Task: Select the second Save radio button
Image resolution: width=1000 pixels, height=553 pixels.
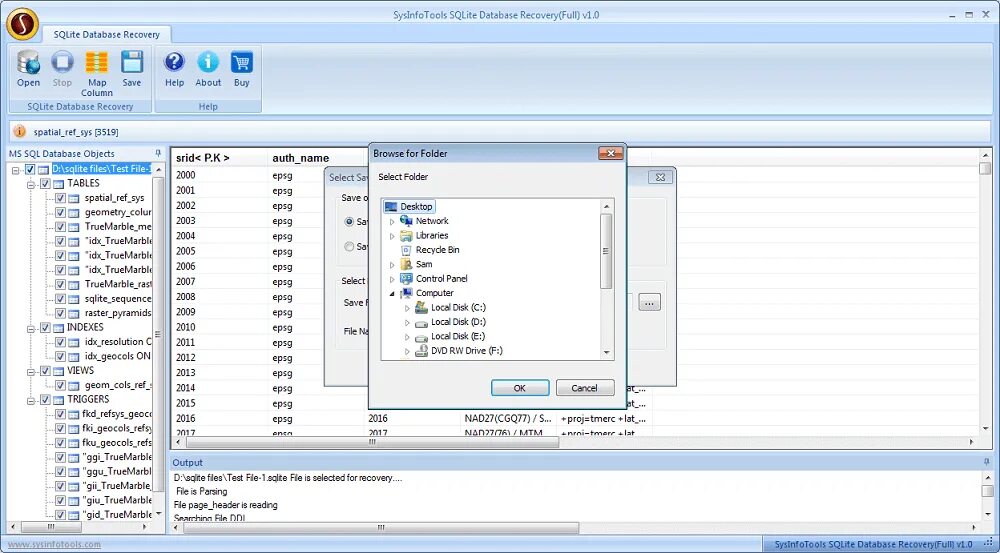Action: coord(349,246)
